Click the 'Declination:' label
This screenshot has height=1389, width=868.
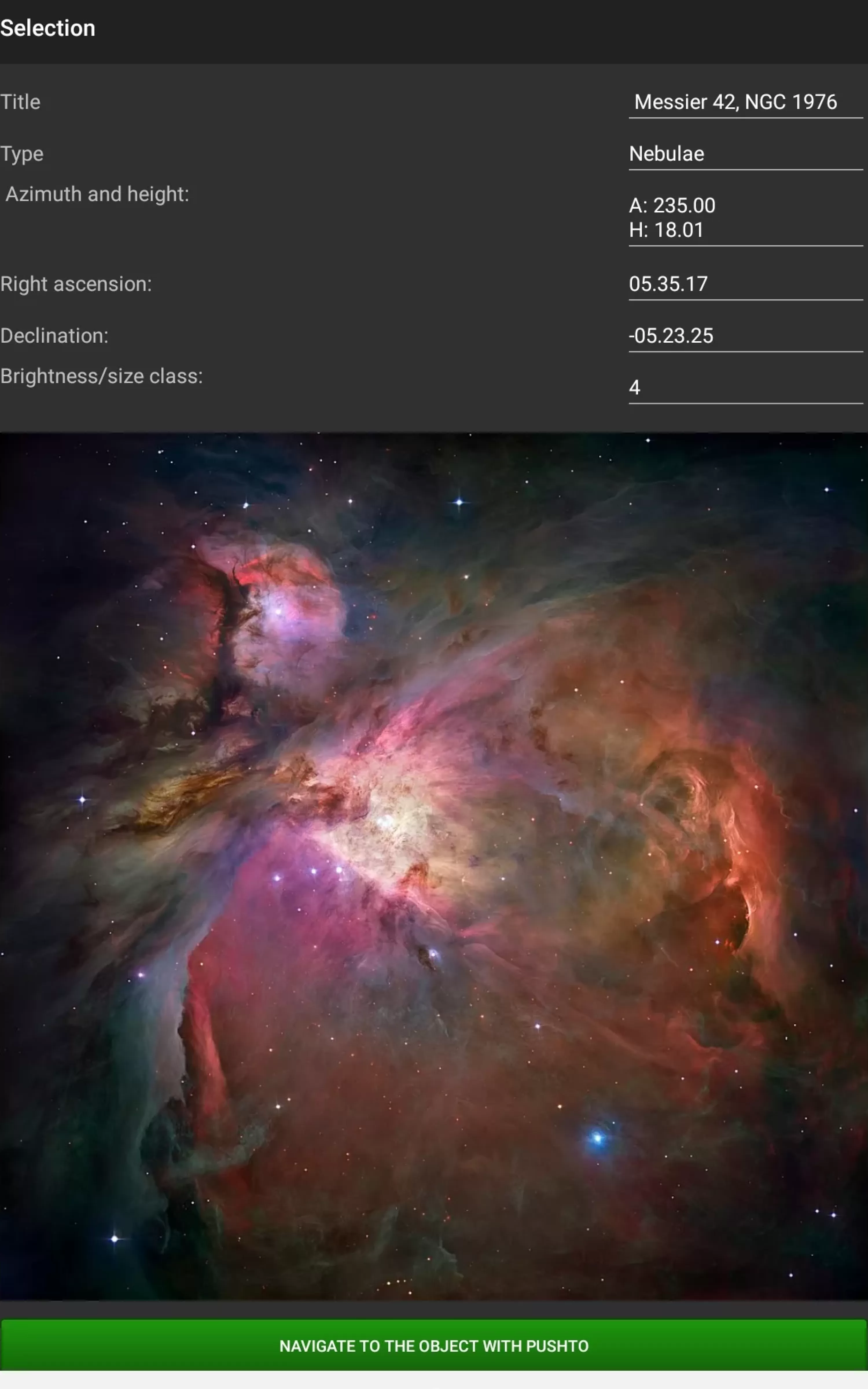click(54, 336)
